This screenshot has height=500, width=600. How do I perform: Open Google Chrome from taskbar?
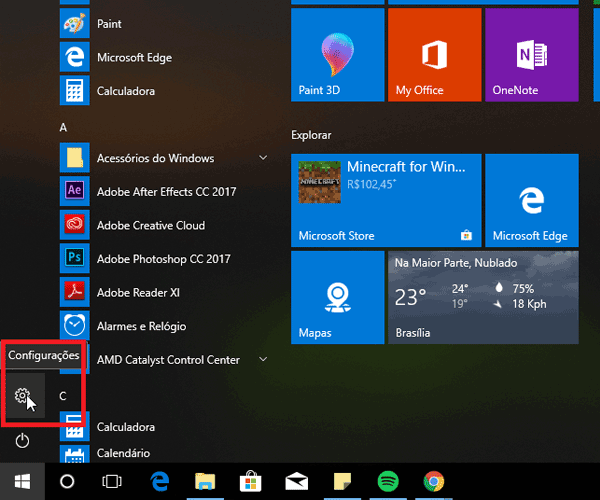434,481
